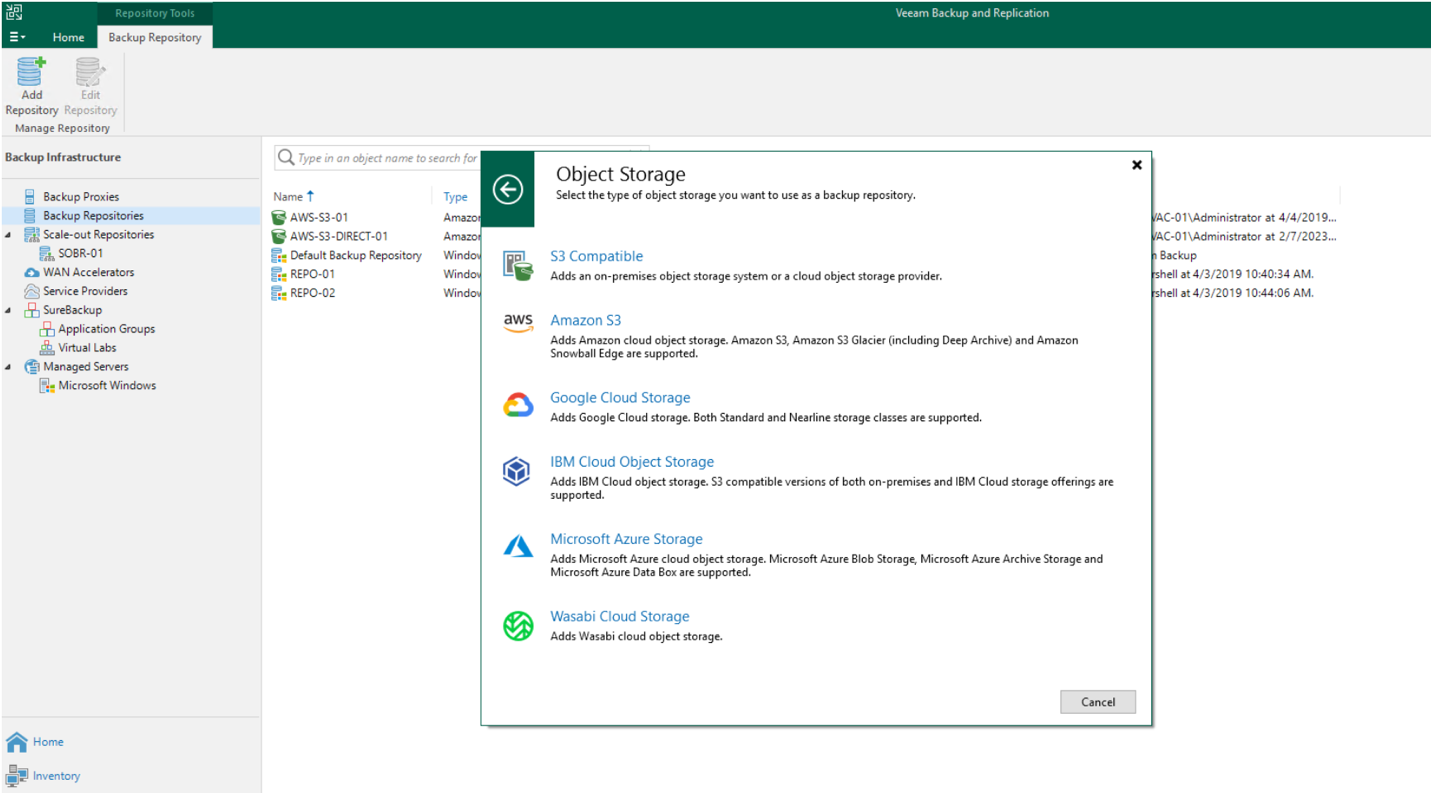Click the AWS logo icon
1431x793 pixels.
click(518, 323)
